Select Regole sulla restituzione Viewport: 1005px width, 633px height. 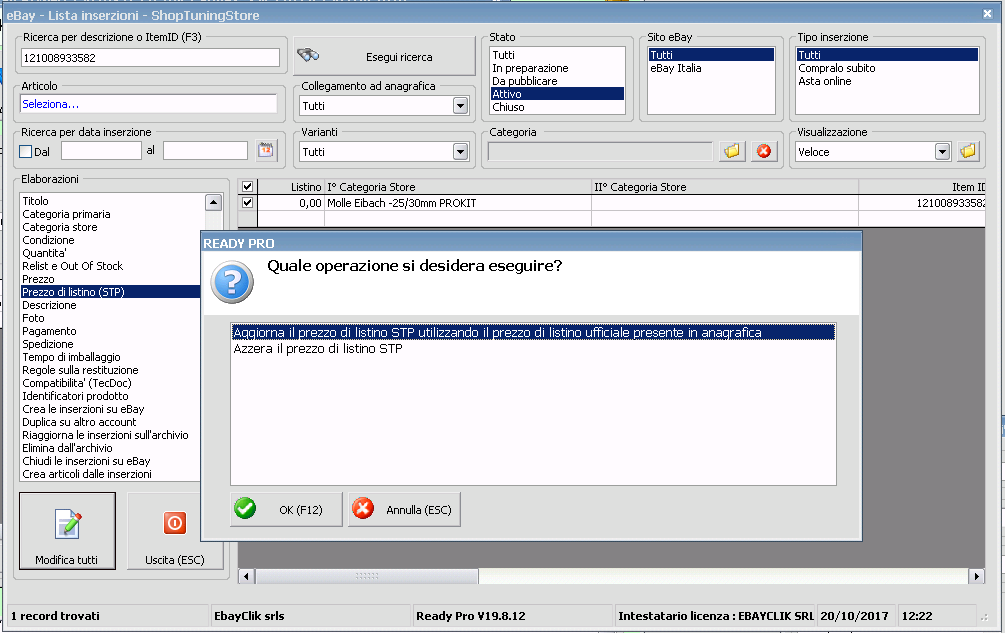tap(80, 370)
